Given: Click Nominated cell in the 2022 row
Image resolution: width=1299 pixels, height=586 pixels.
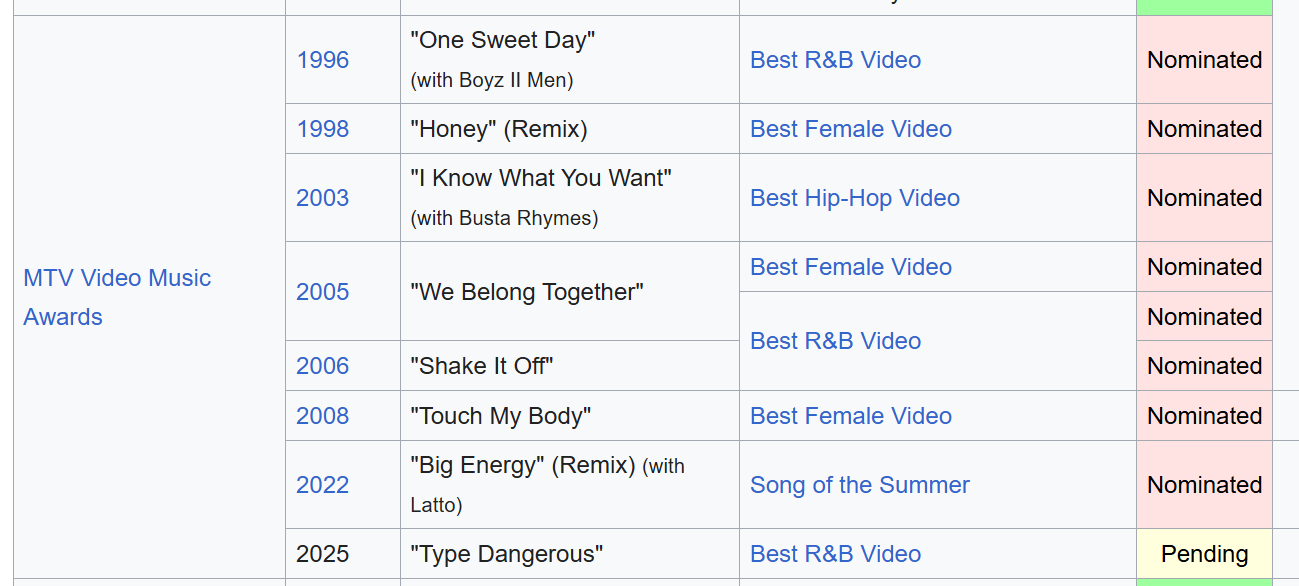Looking at the screenshot, I should coord(1204,485).
